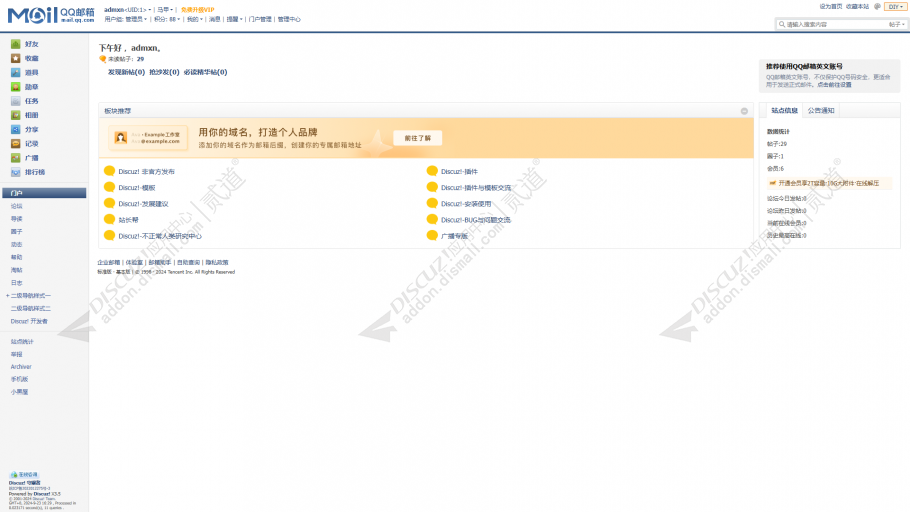Image resolution: width=910 pixels, height=512 pixels.
Task: Click the avatar icon in domain banner
Action: pyautogui.click(x=121, y=138)
